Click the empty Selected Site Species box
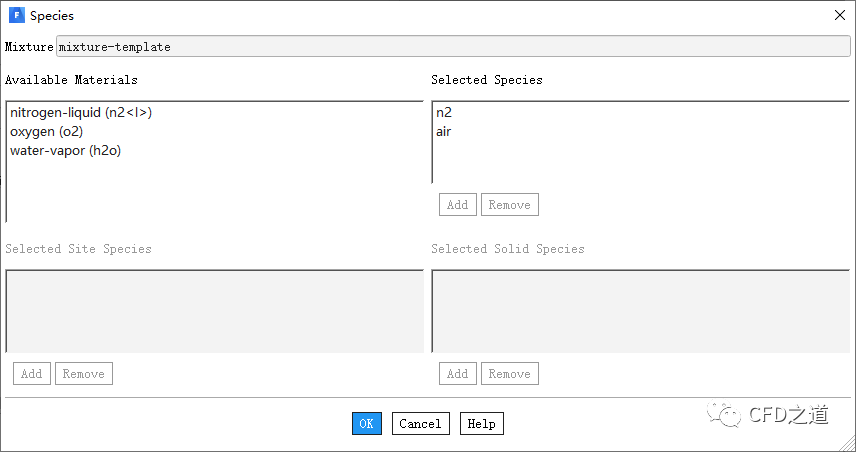 pyautogui.click(x=214, y=310)
